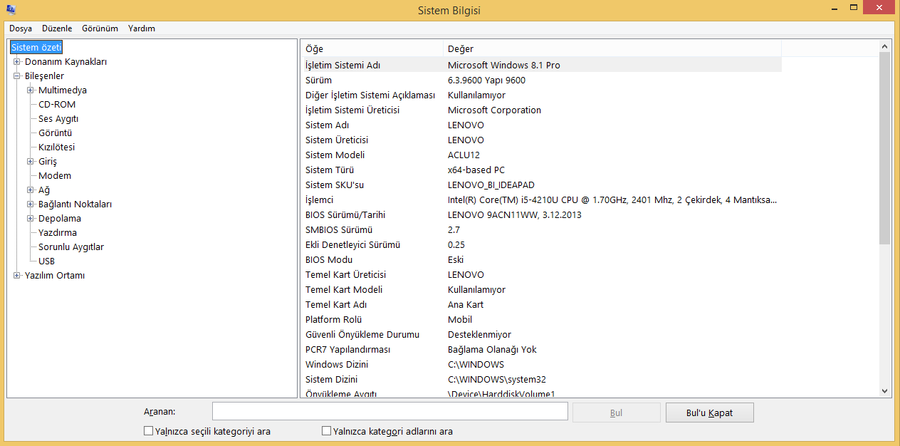This screenshot has width=900, height=446.
Task: Select the Sistem Türü row
Action: click(541, 170)
